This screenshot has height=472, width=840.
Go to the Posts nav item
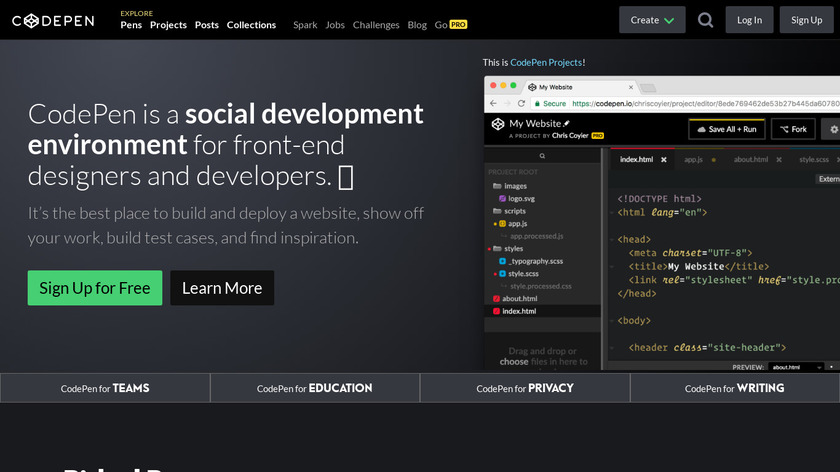coord(207,25)
